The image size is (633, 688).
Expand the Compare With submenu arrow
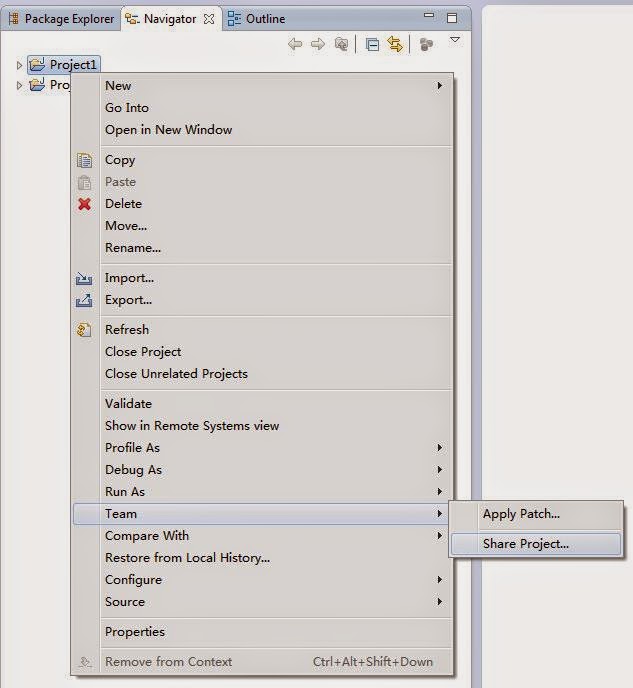[x=439, y=535]
